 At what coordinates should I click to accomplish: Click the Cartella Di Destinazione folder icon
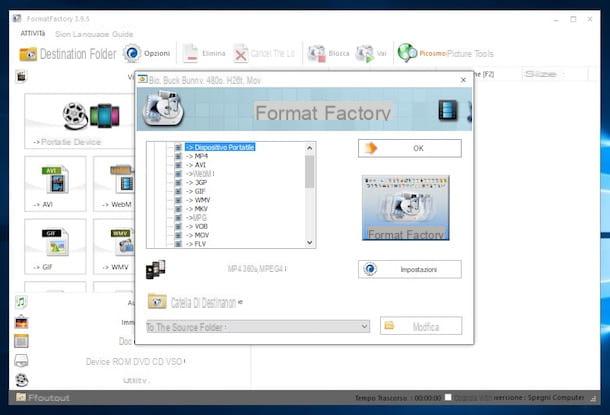click(x=157, y=301)
